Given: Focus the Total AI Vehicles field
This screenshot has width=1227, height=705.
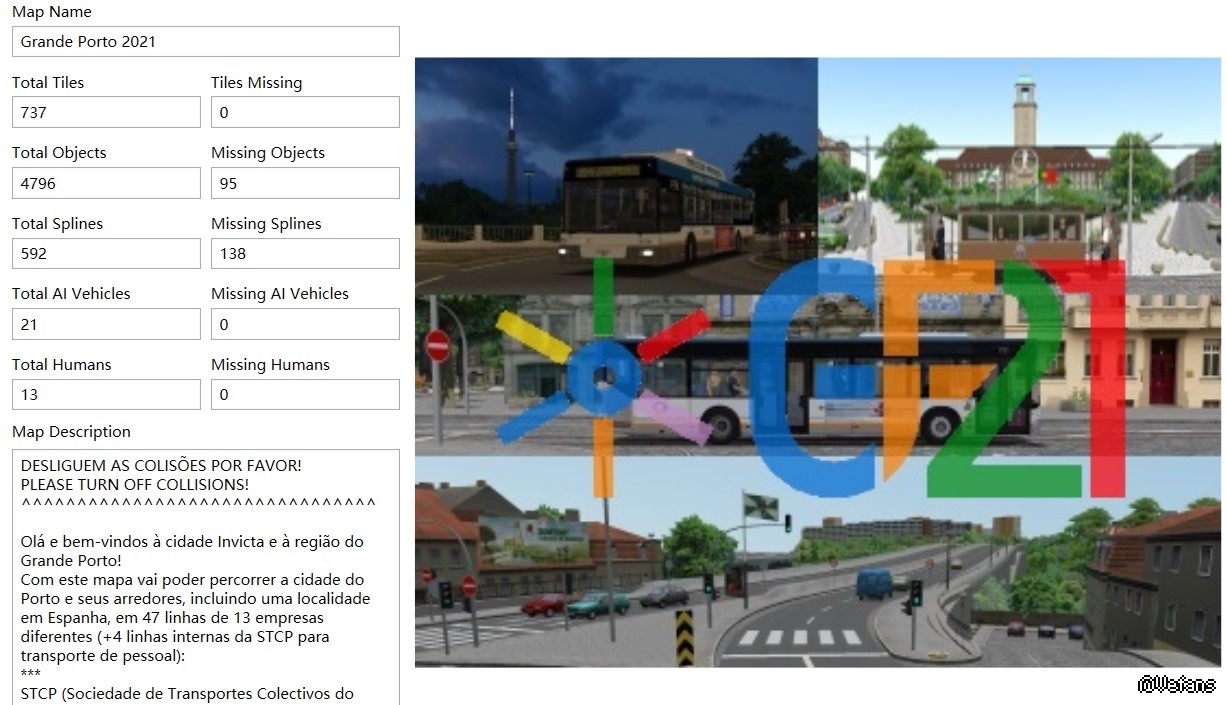Looking at the screenshot, I should pos(106,324).
